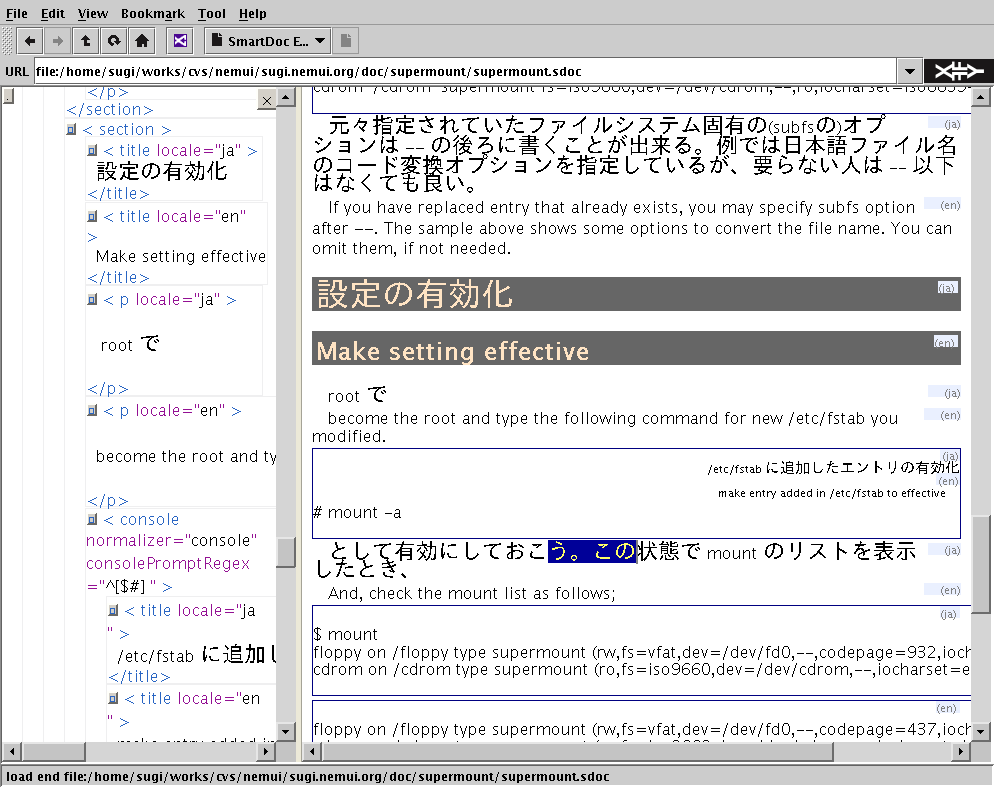This screenshot has height=787, width=994.
Task: Collapse console's title locale="en node
Action: (113, 698)
